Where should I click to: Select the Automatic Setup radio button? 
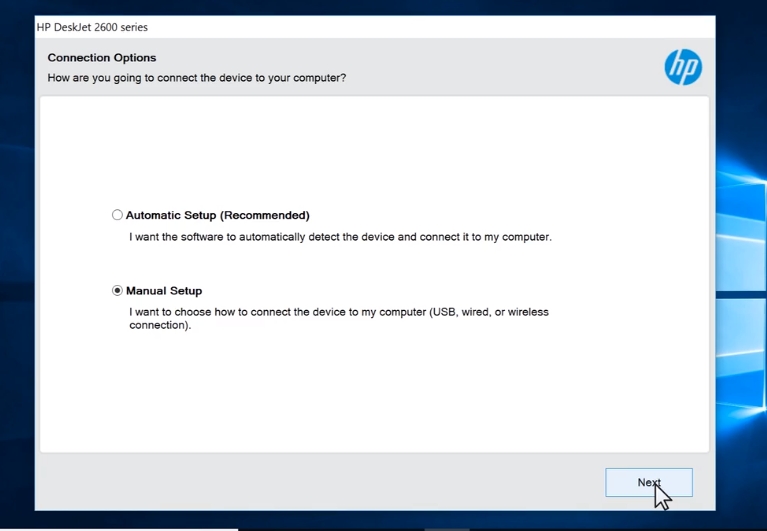pyautogui.click(x=117, y=215)
